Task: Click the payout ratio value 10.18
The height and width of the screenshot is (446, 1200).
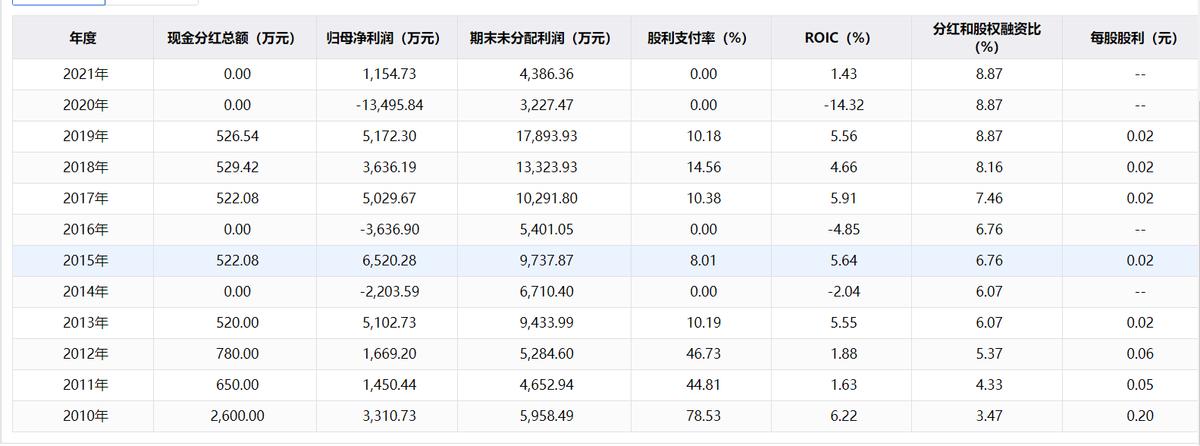Action: [x=704, y=136]
